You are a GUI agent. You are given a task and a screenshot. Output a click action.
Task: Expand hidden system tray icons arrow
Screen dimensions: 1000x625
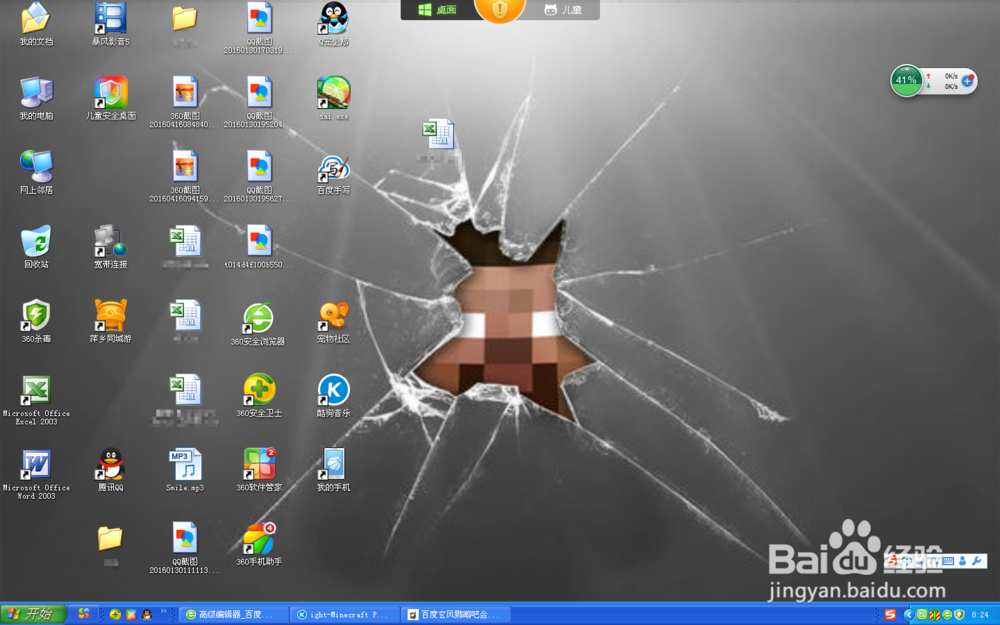tap(909, 615)
